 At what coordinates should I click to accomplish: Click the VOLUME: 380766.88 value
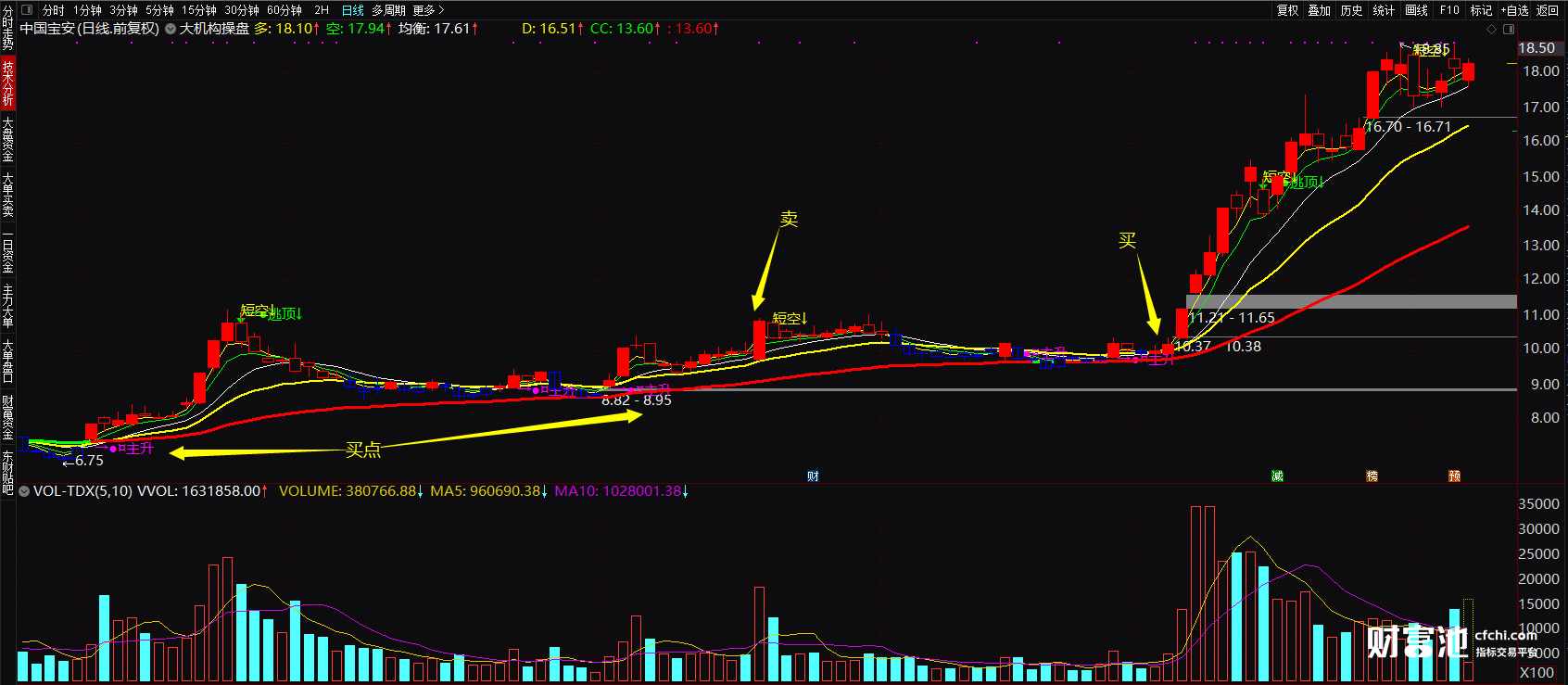coord(351,491)
